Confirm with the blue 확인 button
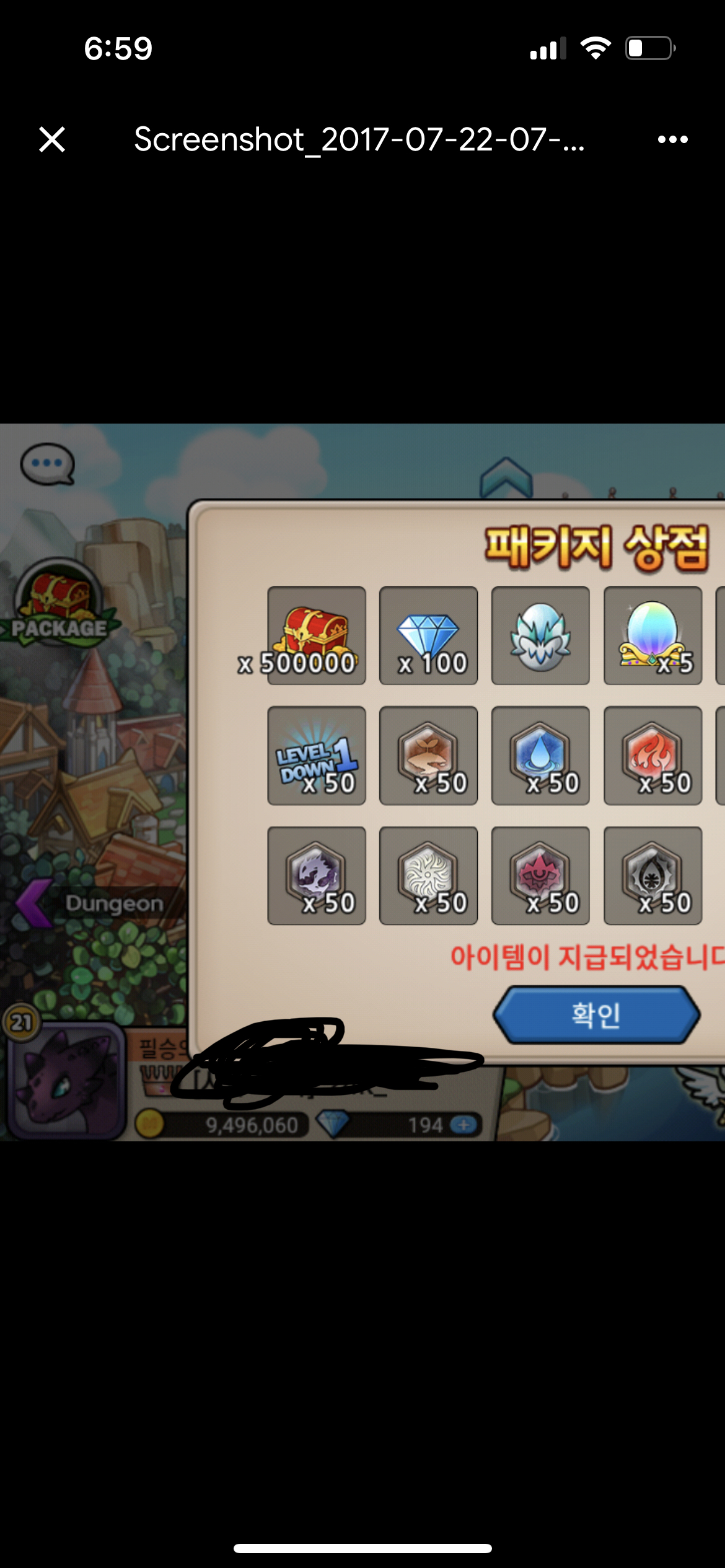The image size is (725, 1568). click(x=596, y=1015)
